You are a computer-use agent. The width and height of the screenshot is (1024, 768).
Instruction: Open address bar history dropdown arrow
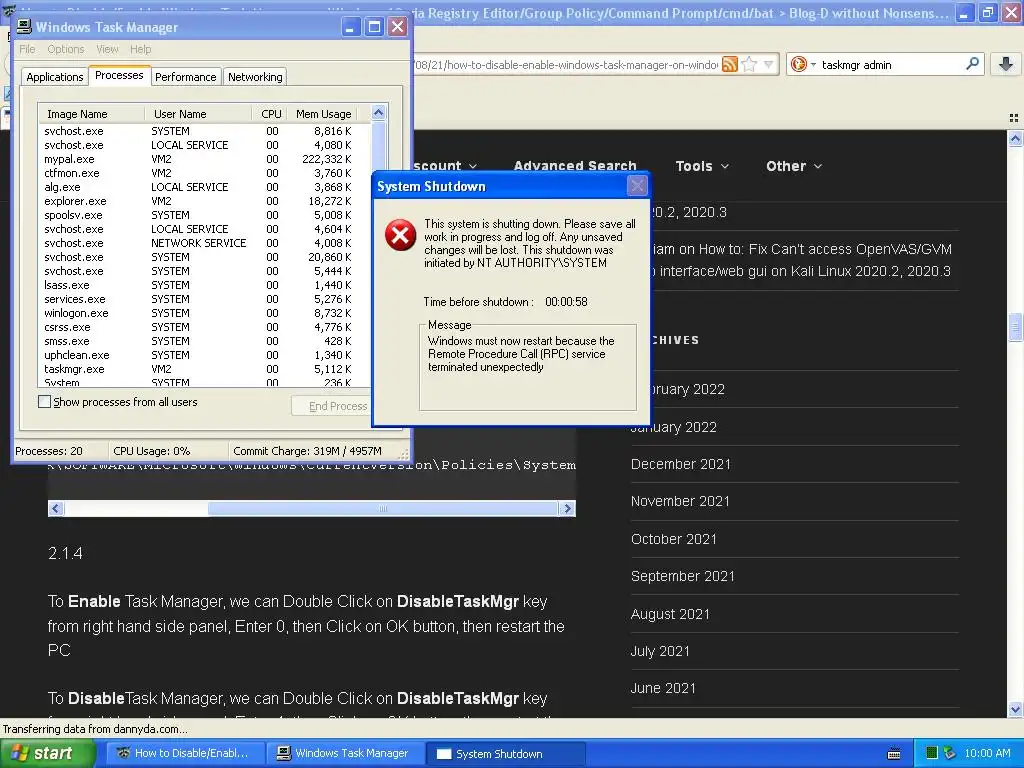[x=769, y=64]
